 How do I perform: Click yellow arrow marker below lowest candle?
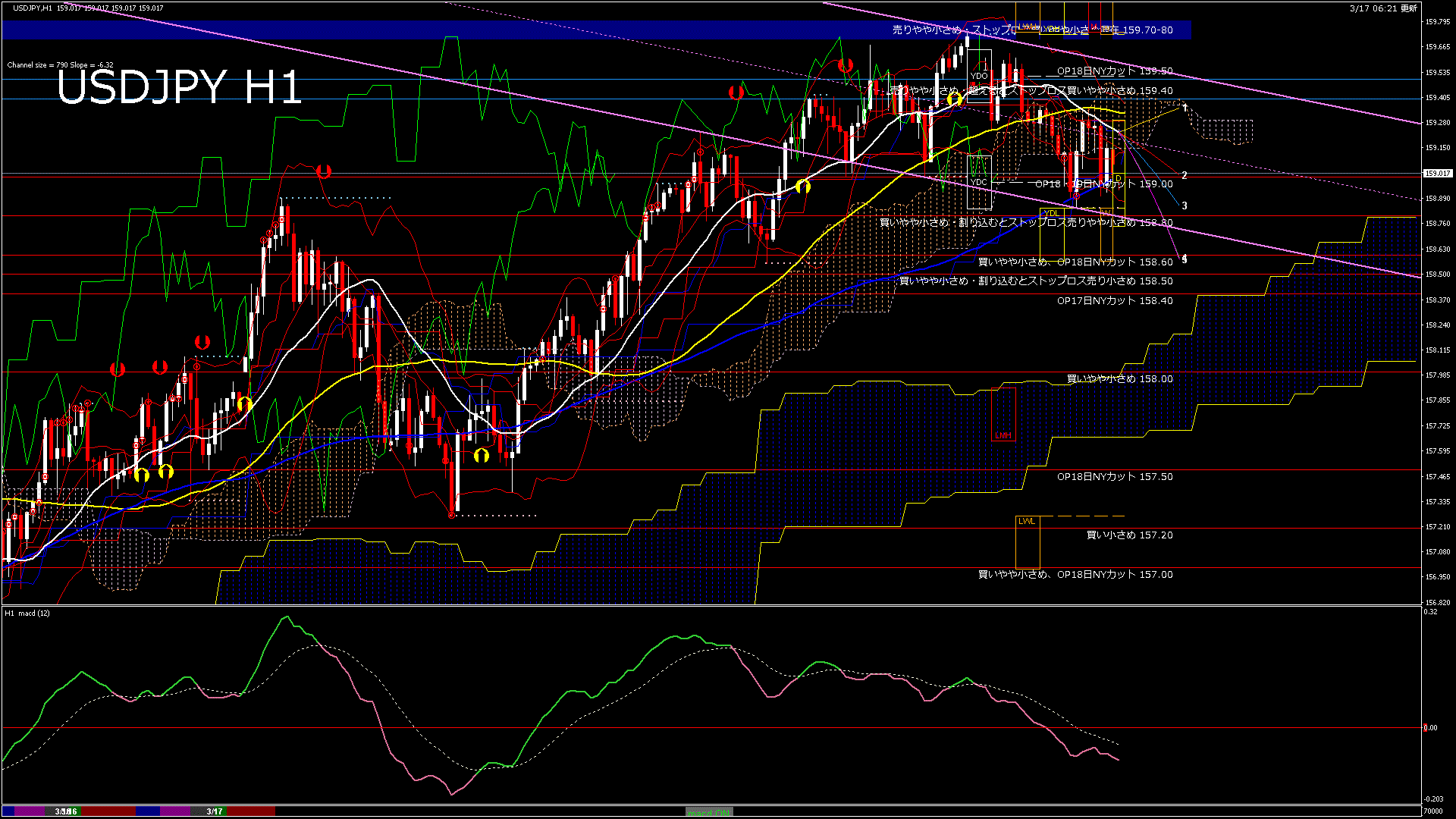(x=482, y=455)
